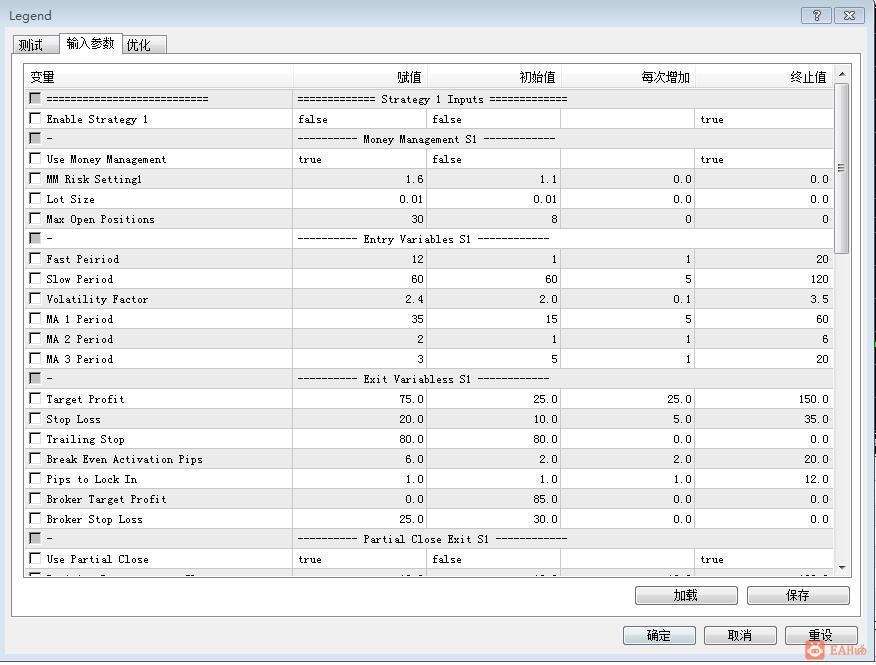
Task: Edit Volatility Factor value 2.4
Action: click(359, 299)
